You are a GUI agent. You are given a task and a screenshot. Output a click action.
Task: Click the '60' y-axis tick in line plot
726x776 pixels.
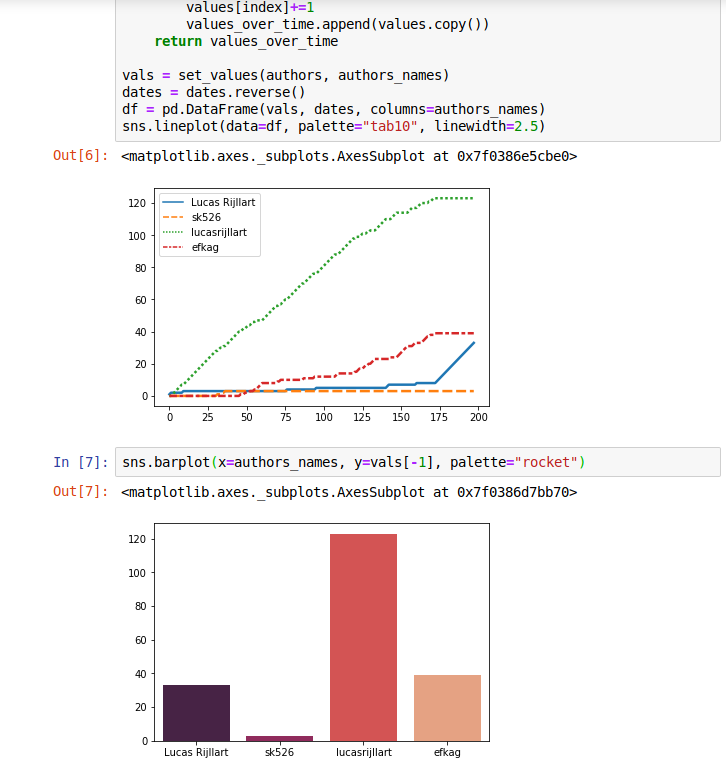[x=141, y=300]
